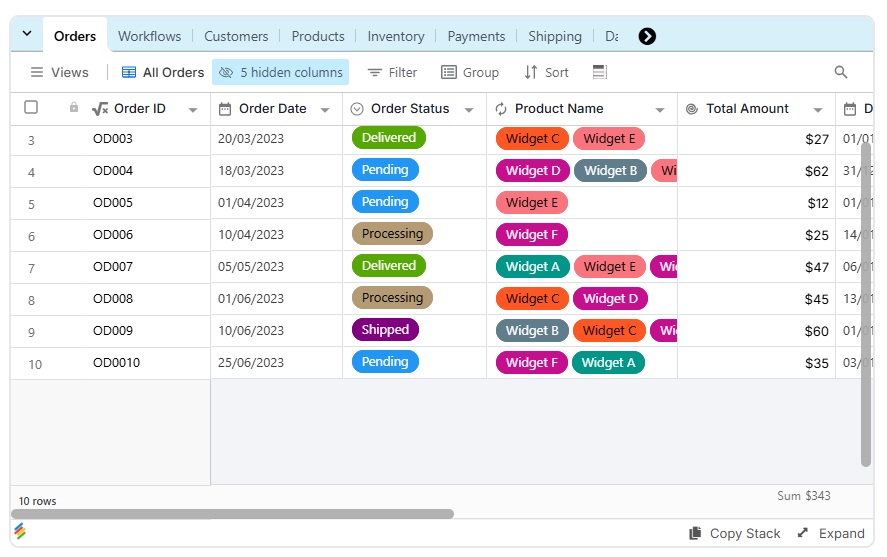Click the Filter lines icon
Image resolution: width=887 pixels, height=557 pixels.
pyautogui.click(x=374, y=72)
